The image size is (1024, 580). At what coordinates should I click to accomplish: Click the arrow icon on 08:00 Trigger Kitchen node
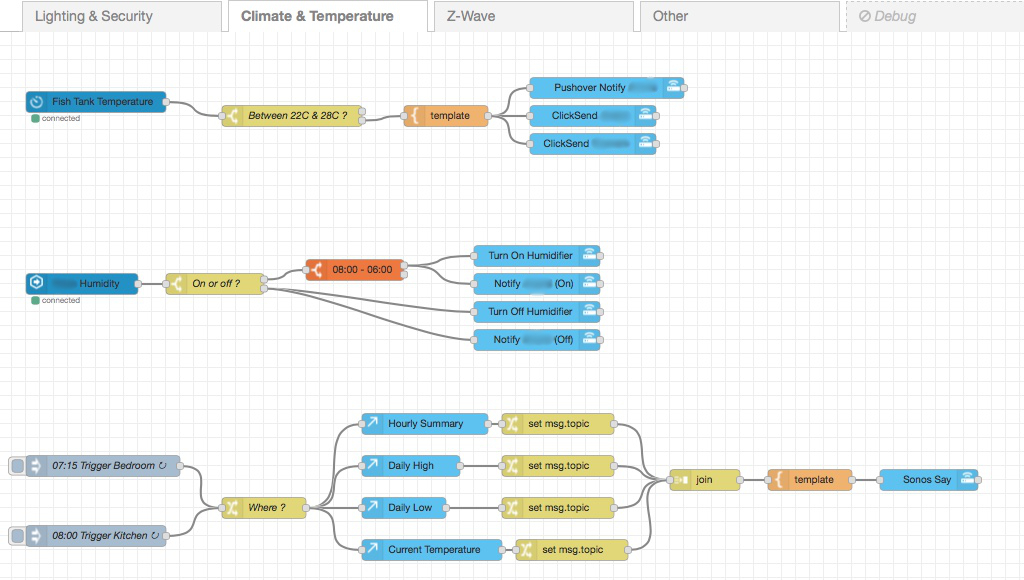point(37,536)
